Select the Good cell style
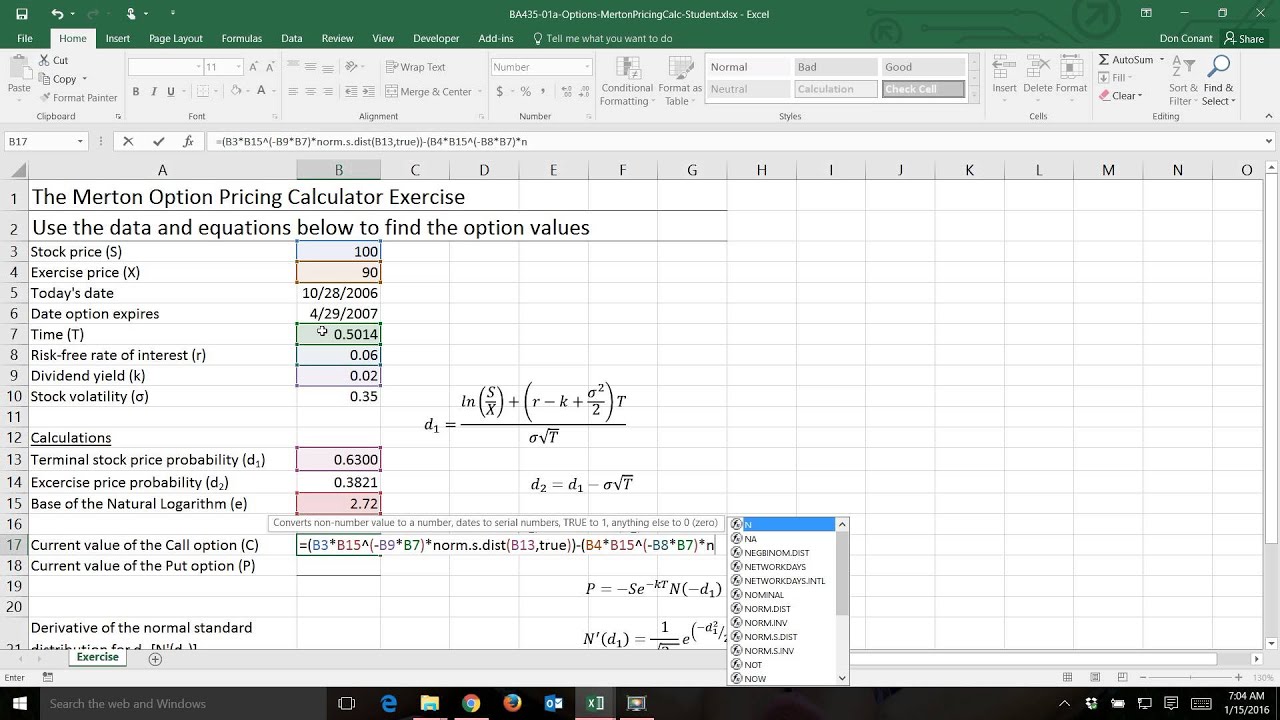1280x720 pixels. [x=923, y=67]
